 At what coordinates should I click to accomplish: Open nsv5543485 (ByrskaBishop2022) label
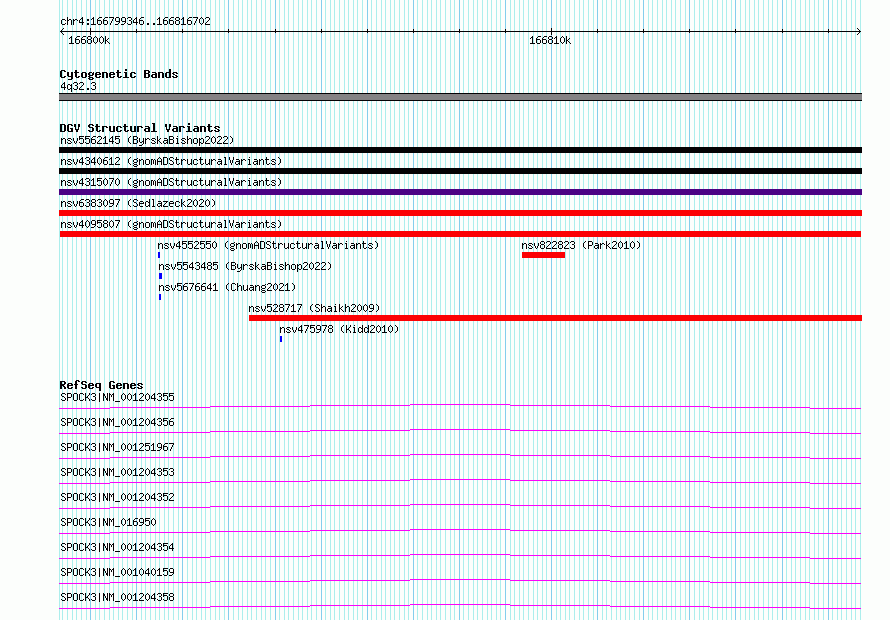(245, 266)
